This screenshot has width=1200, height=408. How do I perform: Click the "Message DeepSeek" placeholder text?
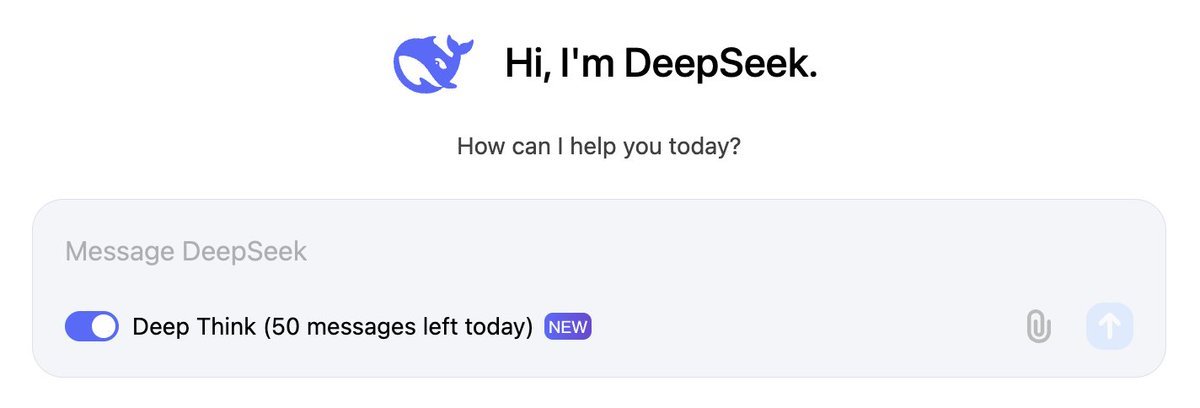click(x=186, y=252)
